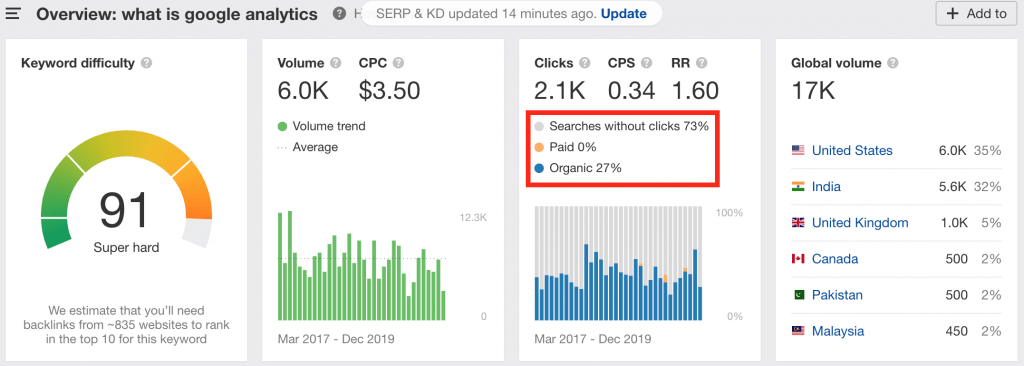Click the CPC value $3.50
The image size is (1024, 366).
coord(389,91)
